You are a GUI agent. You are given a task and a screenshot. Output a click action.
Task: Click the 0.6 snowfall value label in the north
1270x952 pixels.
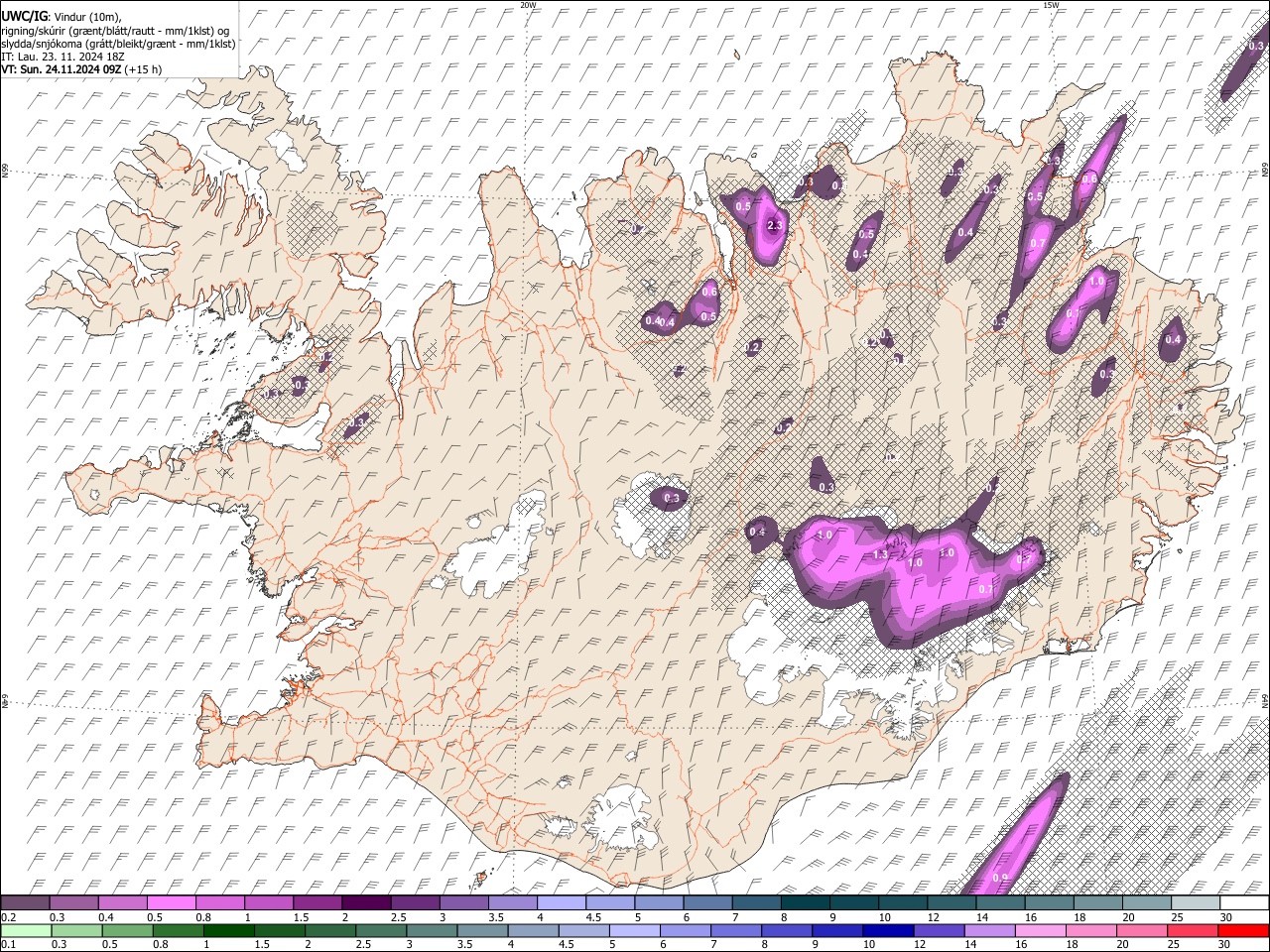[x=709, y=292]
